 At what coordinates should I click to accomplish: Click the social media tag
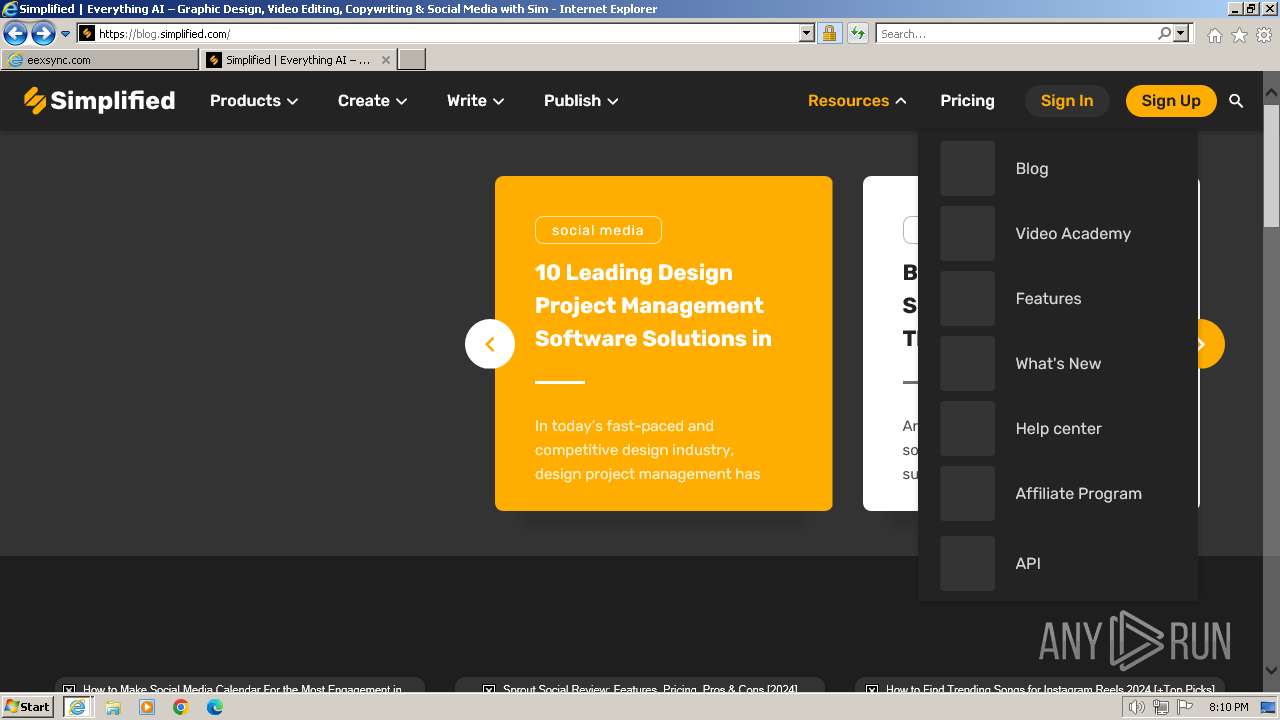click(x=598, y=230)
